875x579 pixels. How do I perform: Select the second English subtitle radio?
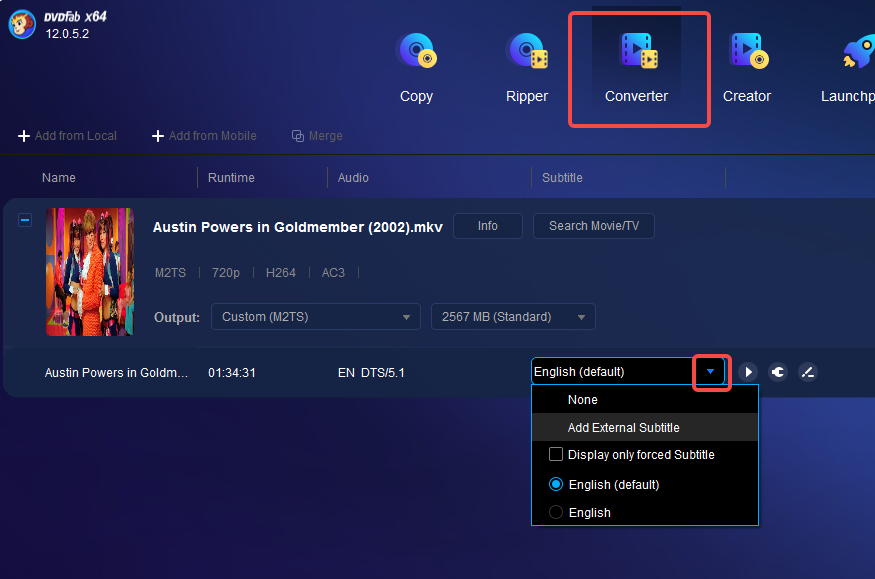tap(556, 512)
